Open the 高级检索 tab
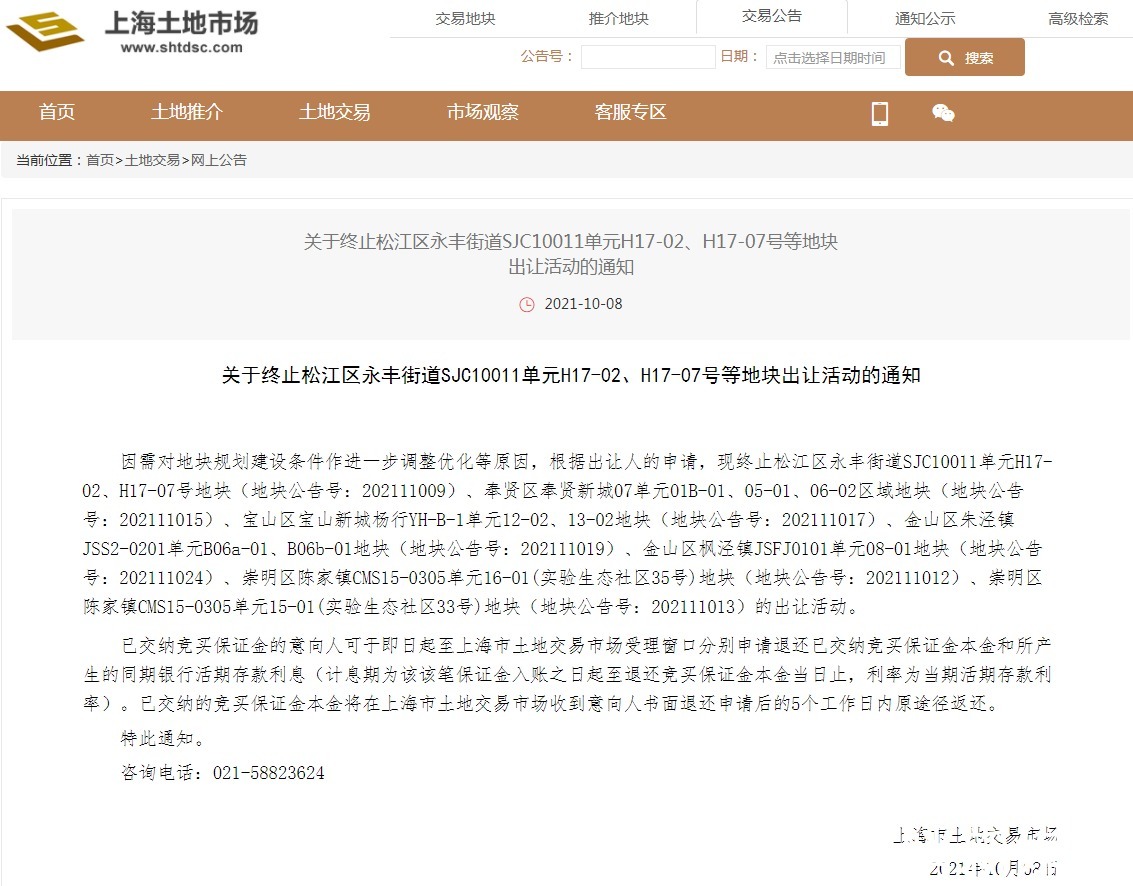The height and width of the screenshot is (886, 1133). [1078, 19]
